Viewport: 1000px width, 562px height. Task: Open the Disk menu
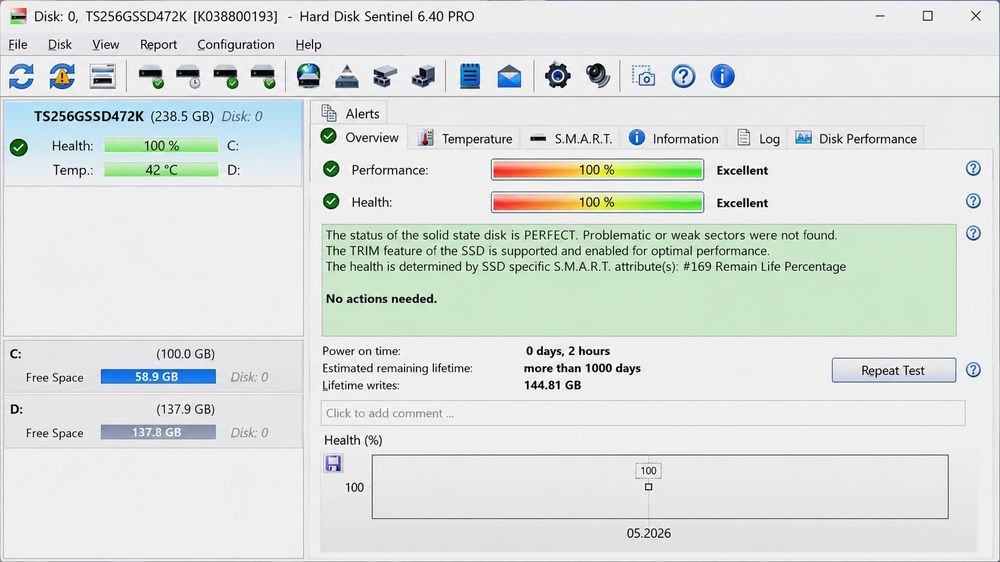60,45
